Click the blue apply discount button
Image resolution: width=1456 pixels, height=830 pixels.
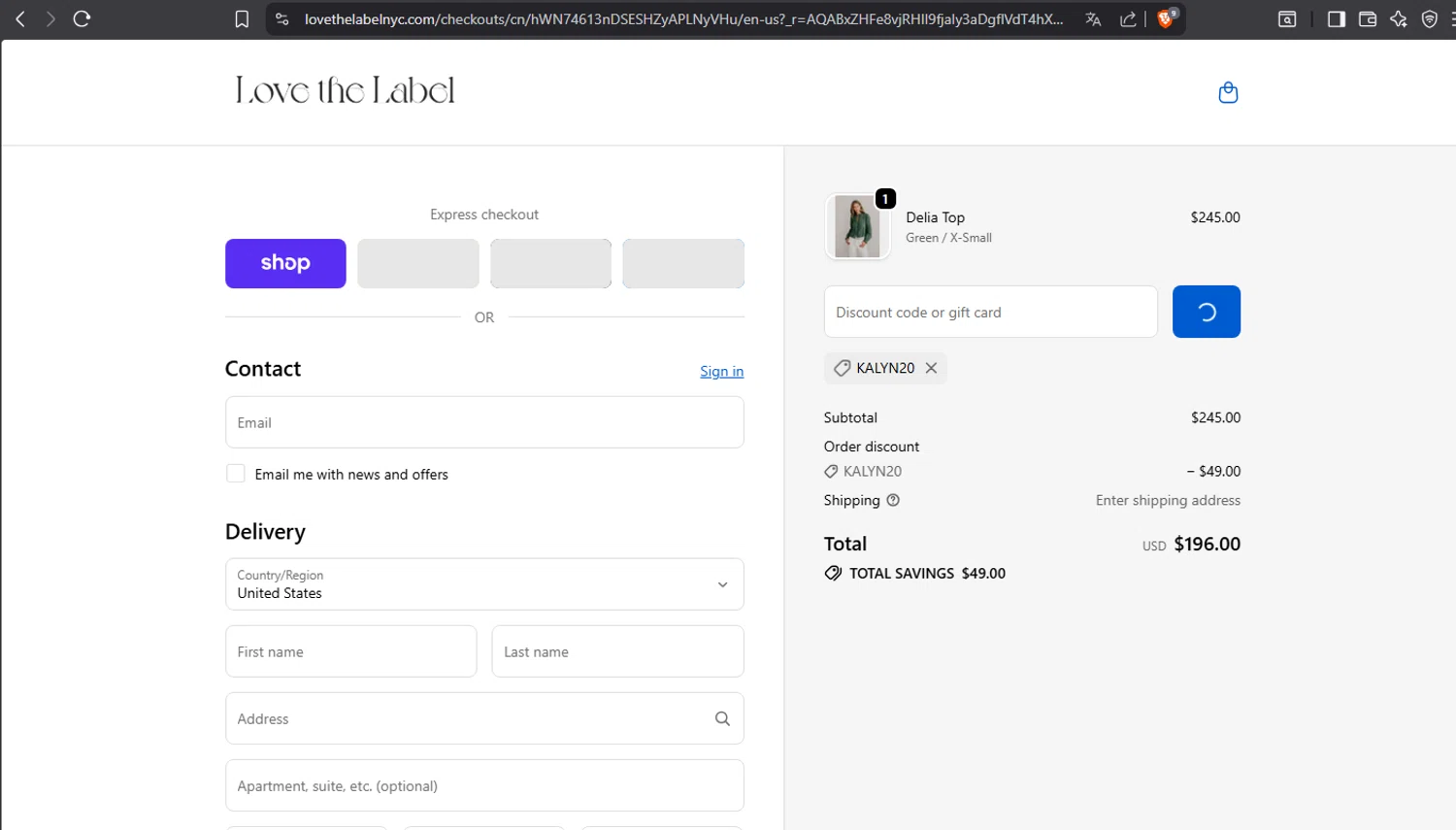pyautogui.click(x=1207, y=312)
